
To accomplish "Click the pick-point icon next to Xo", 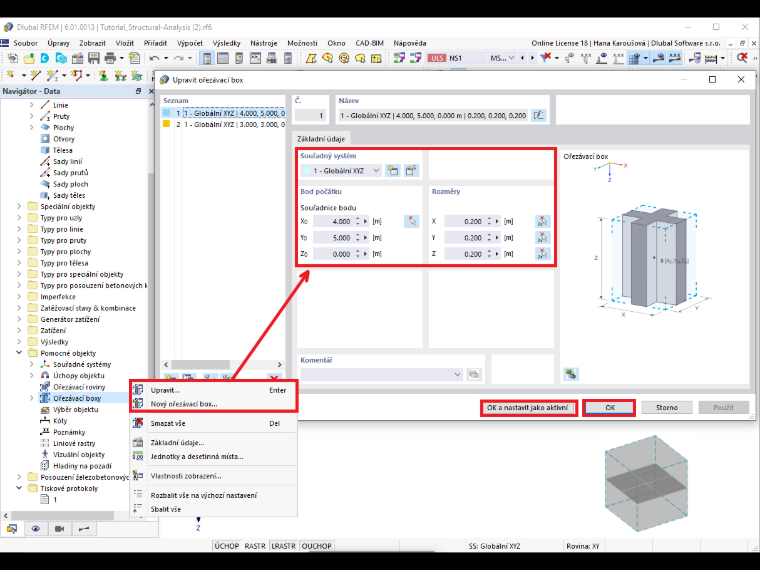I will pyautogui.click(x=412, y=221).
